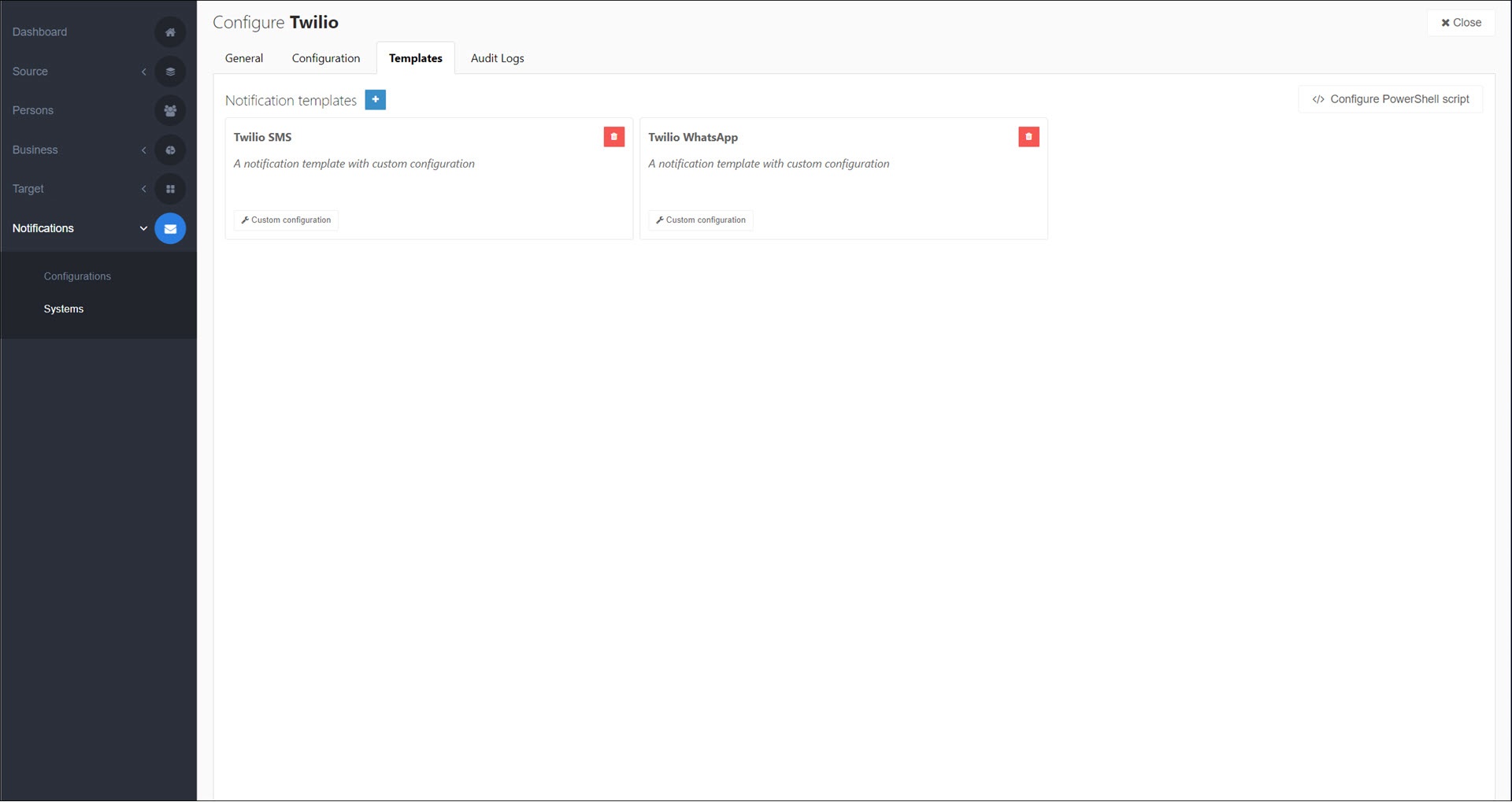Switch to the Configuration tab
This screenshot has height=802, width=1512.
326,58
